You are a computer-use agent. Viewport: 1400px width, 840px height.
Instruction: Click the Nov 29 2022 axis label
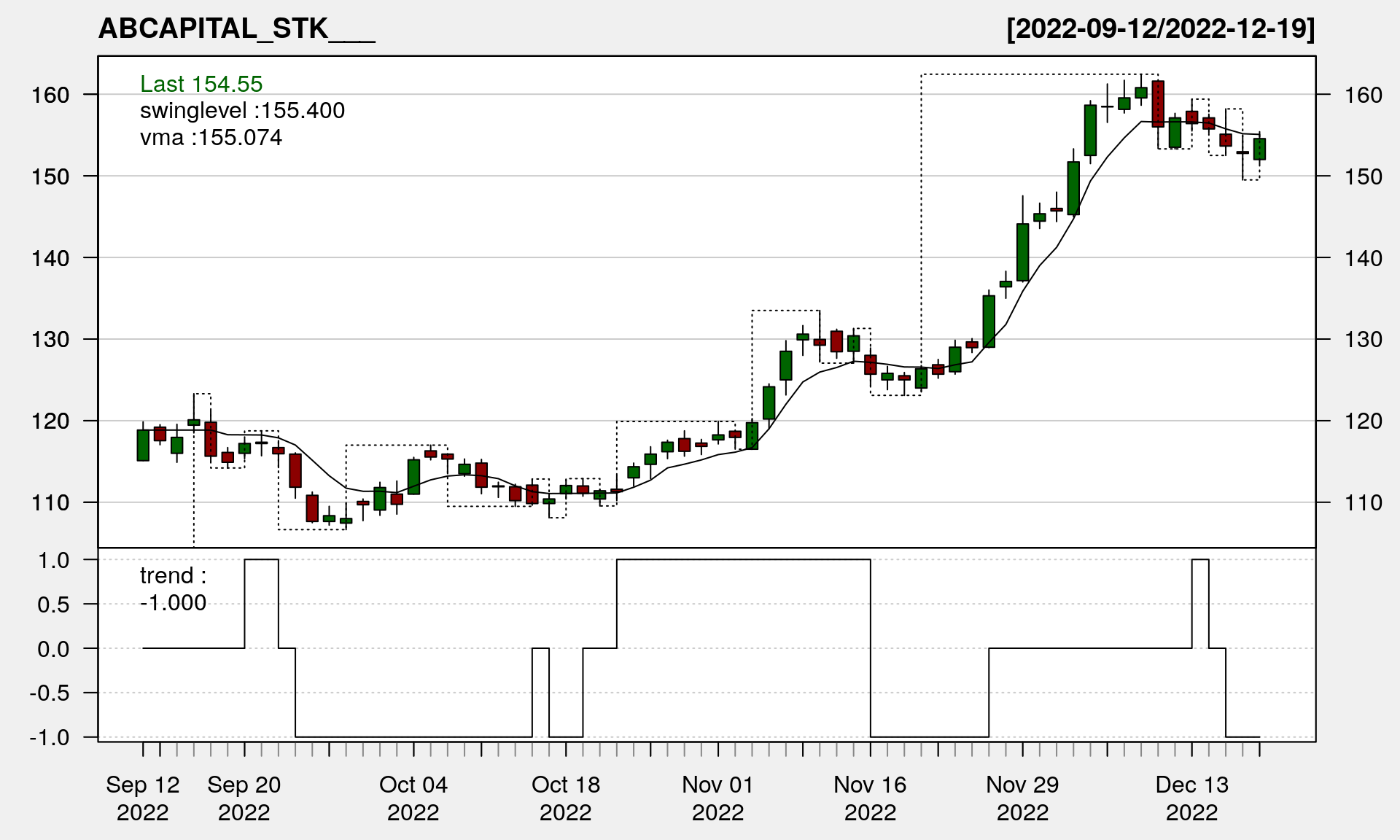tap(1022, 798)
